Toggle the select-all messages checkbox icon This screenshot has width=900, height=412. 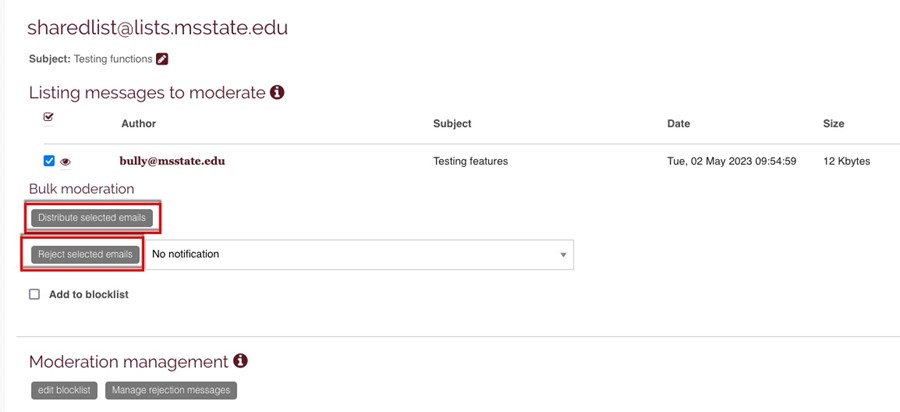[49, 116]
